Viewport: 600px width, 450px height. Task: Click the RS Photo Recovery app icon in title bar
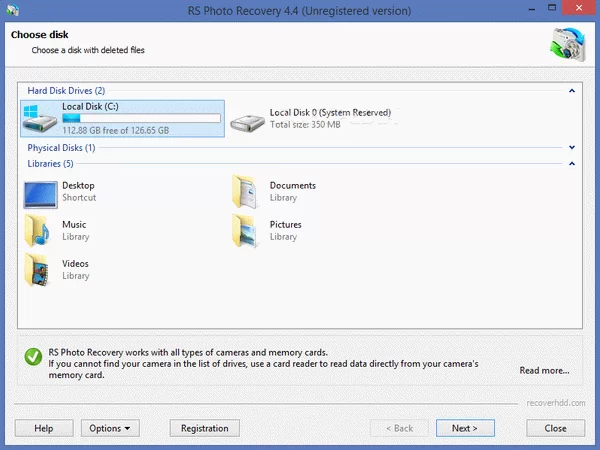pyautogui.click(x=13, y=10)
